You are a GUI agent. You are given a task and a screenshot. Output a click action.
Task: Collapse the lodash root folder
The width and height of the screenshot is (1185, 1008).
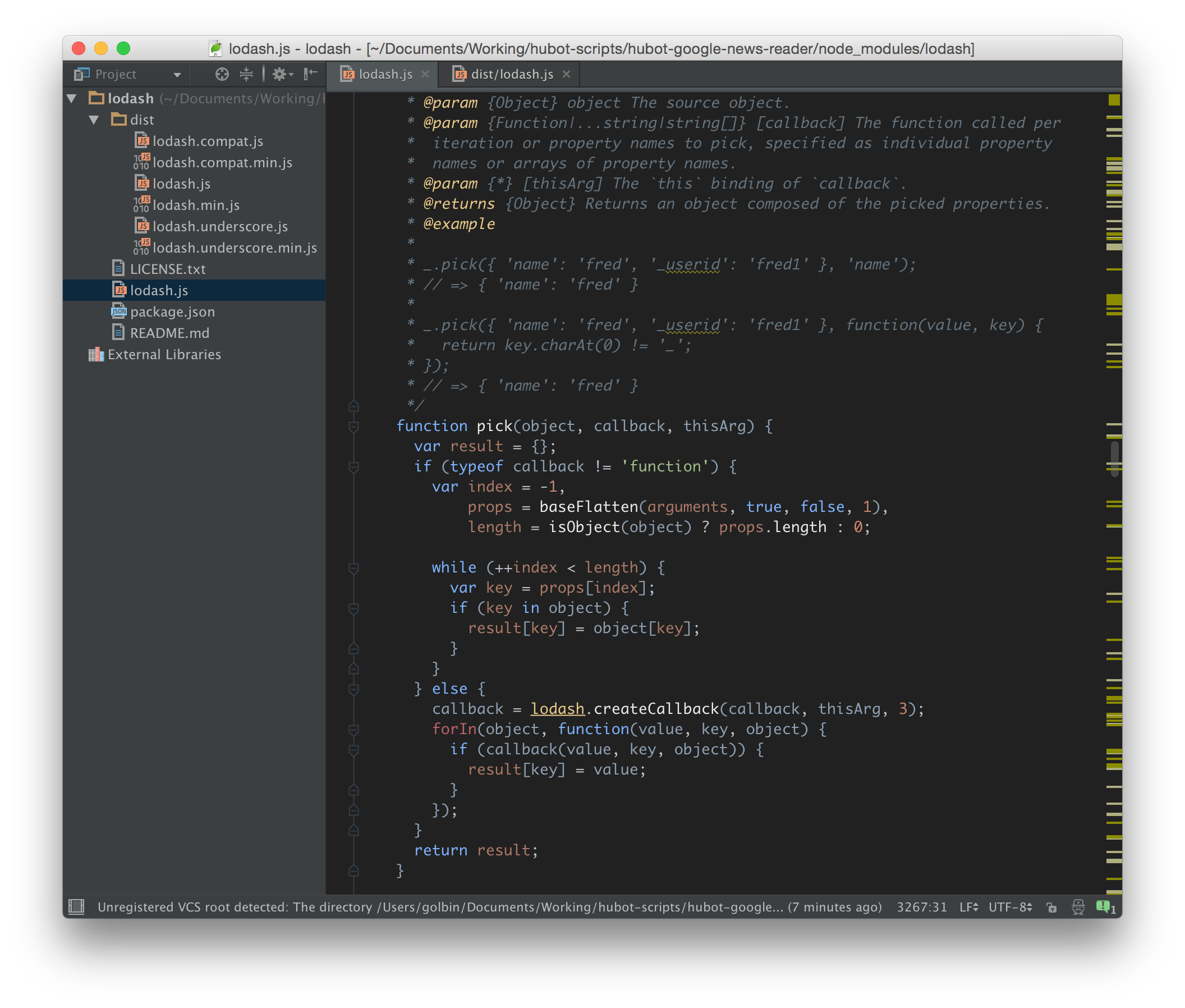pos(72,98)
